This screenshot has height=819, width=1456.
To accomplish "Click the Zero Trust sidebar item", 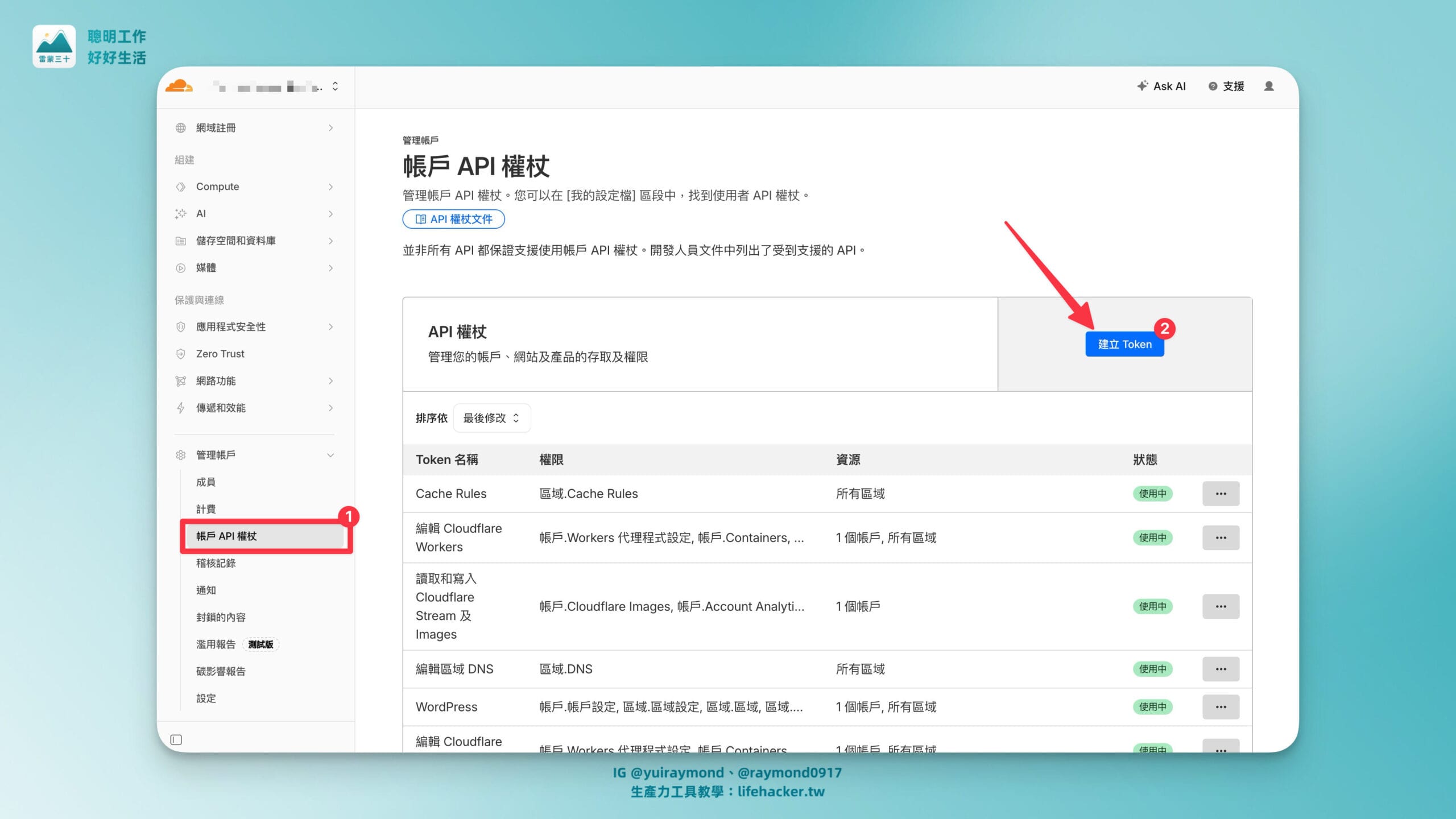I will click(220, 354).
